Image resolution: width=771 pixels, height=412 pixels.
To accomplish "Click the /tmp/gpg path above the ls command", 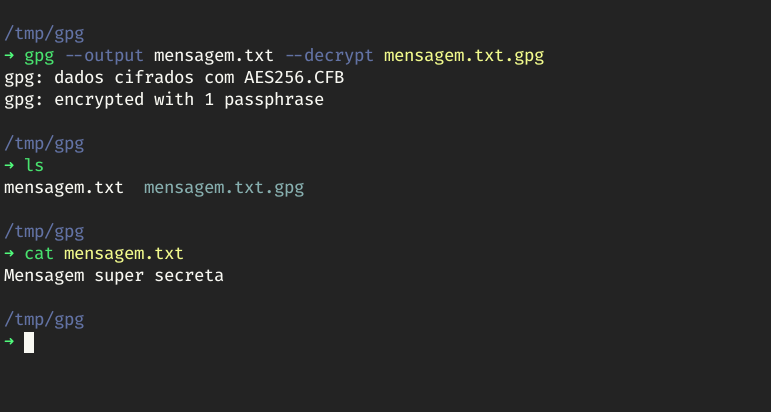I will (44, 143).
